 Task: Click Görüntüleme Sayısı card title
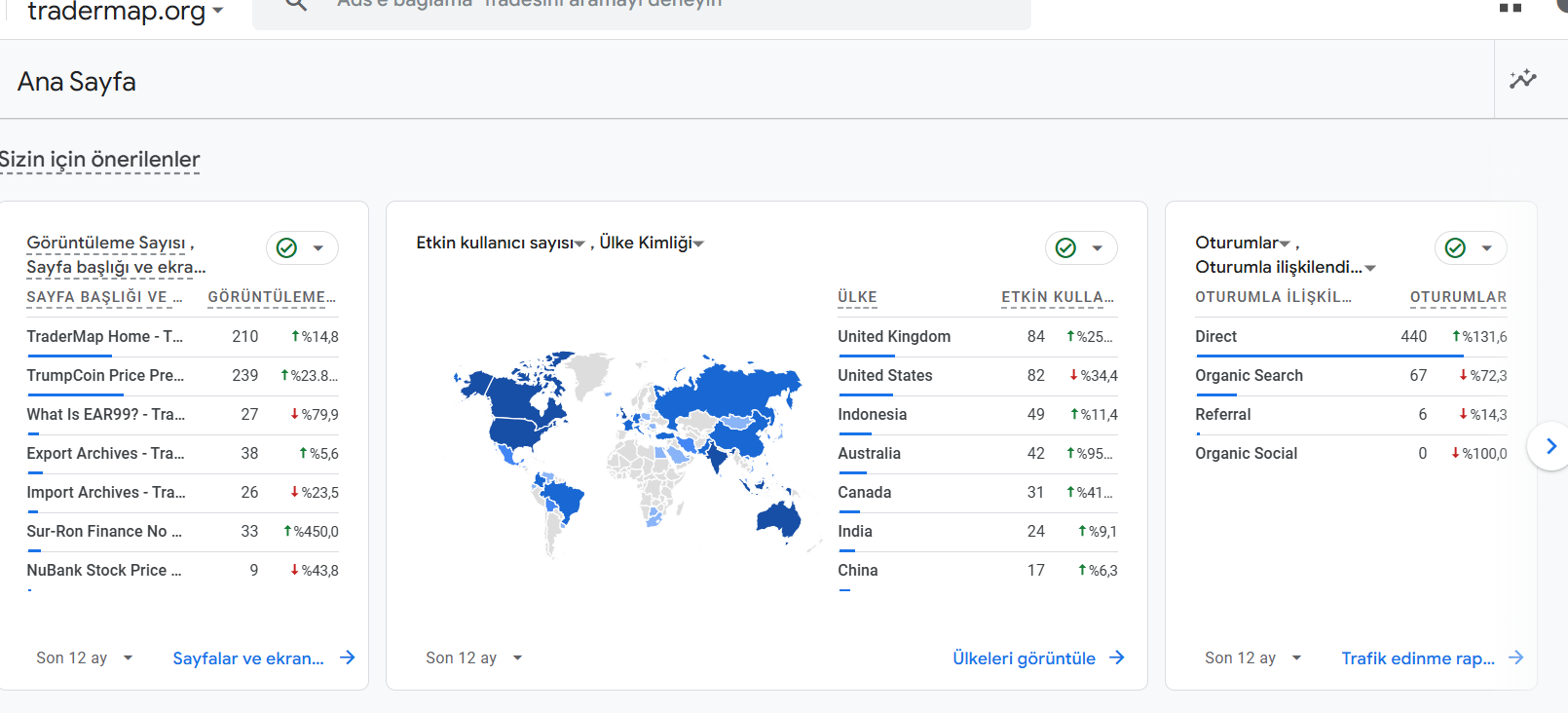point(107,243)
